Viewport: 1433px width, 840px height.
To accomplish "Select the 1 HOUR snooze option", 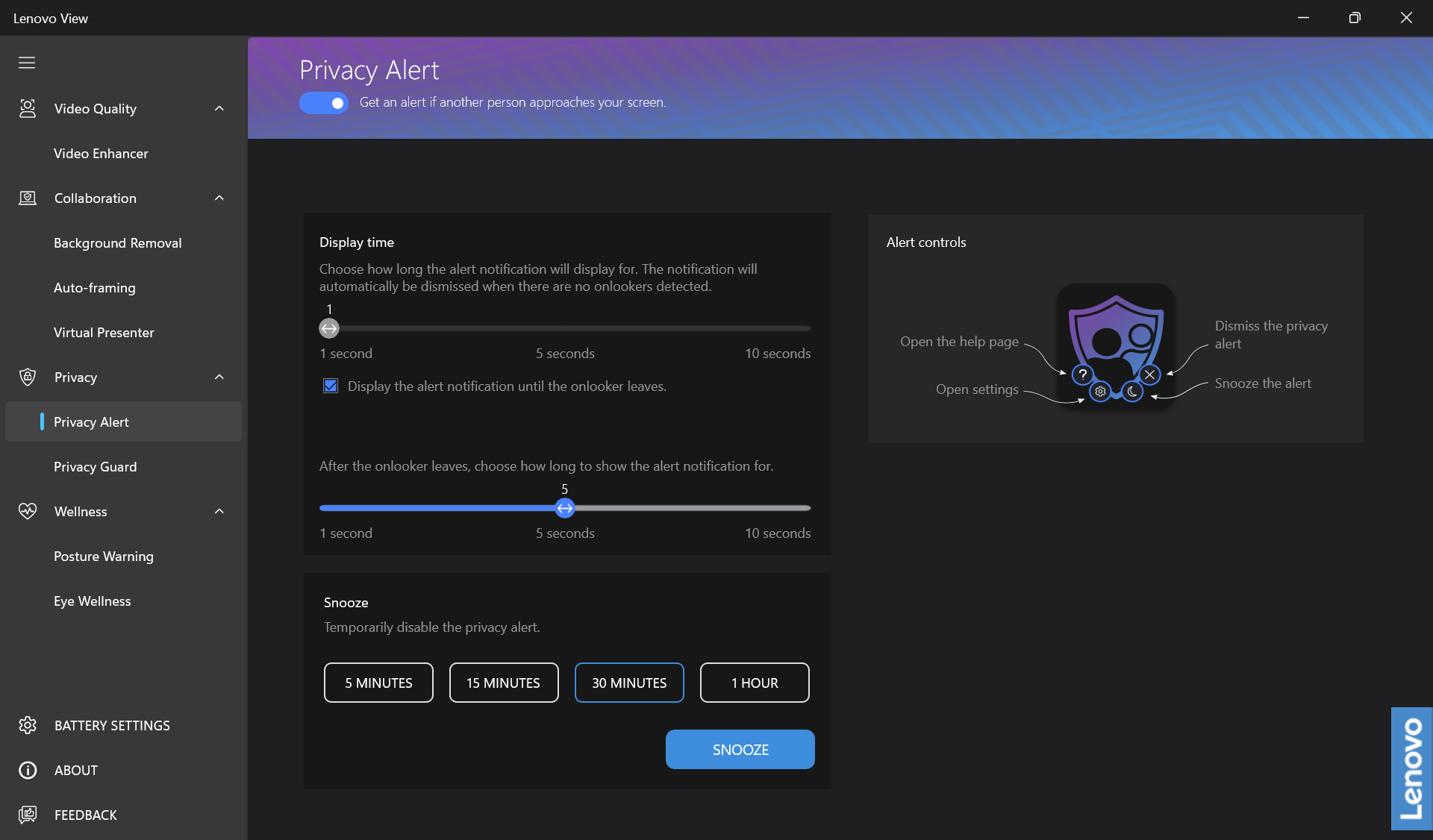I will click(x=755, y=683).
